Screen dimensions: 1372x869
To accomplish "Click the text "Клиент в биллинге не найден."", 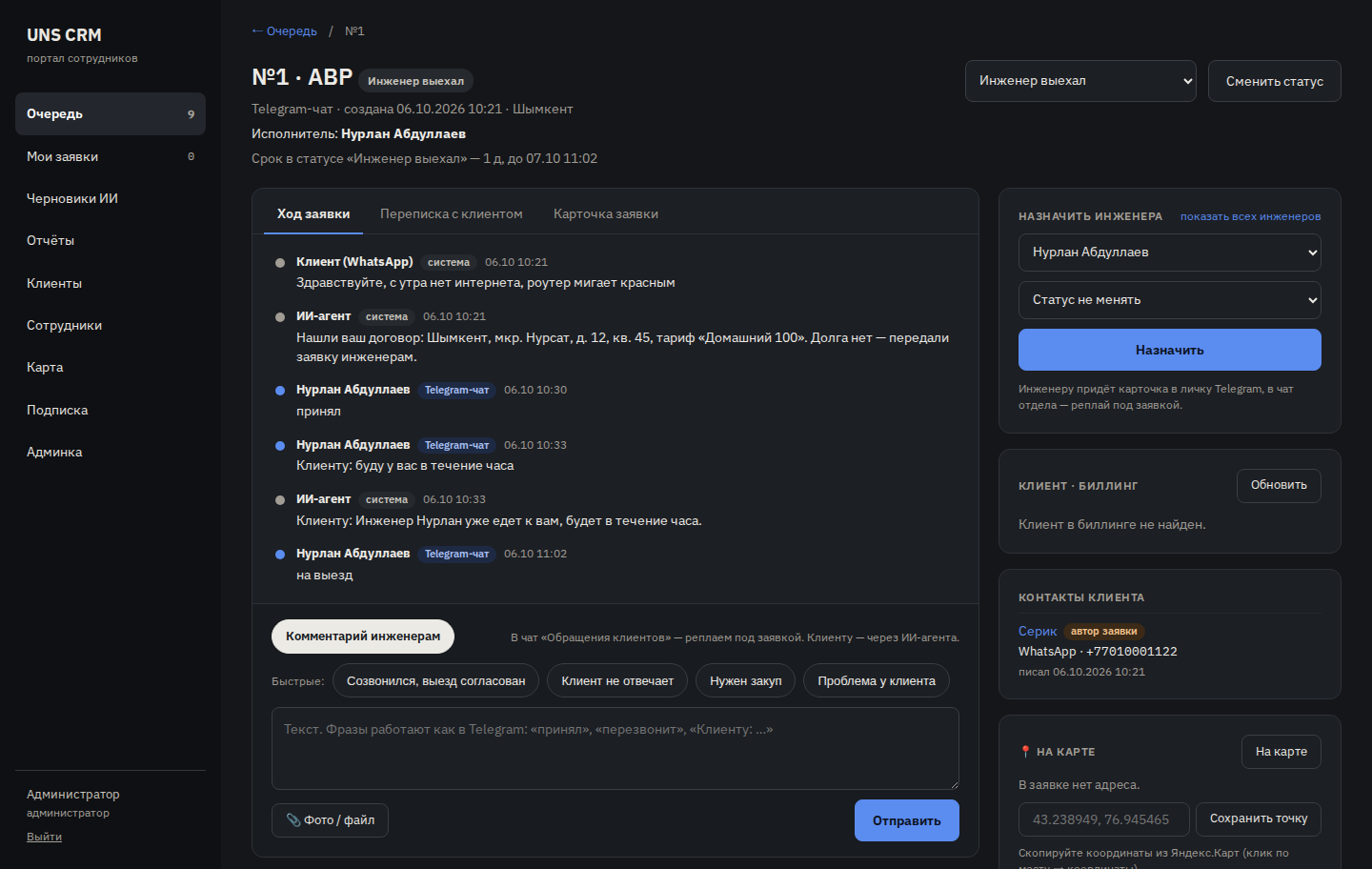I will point(1112,525).
